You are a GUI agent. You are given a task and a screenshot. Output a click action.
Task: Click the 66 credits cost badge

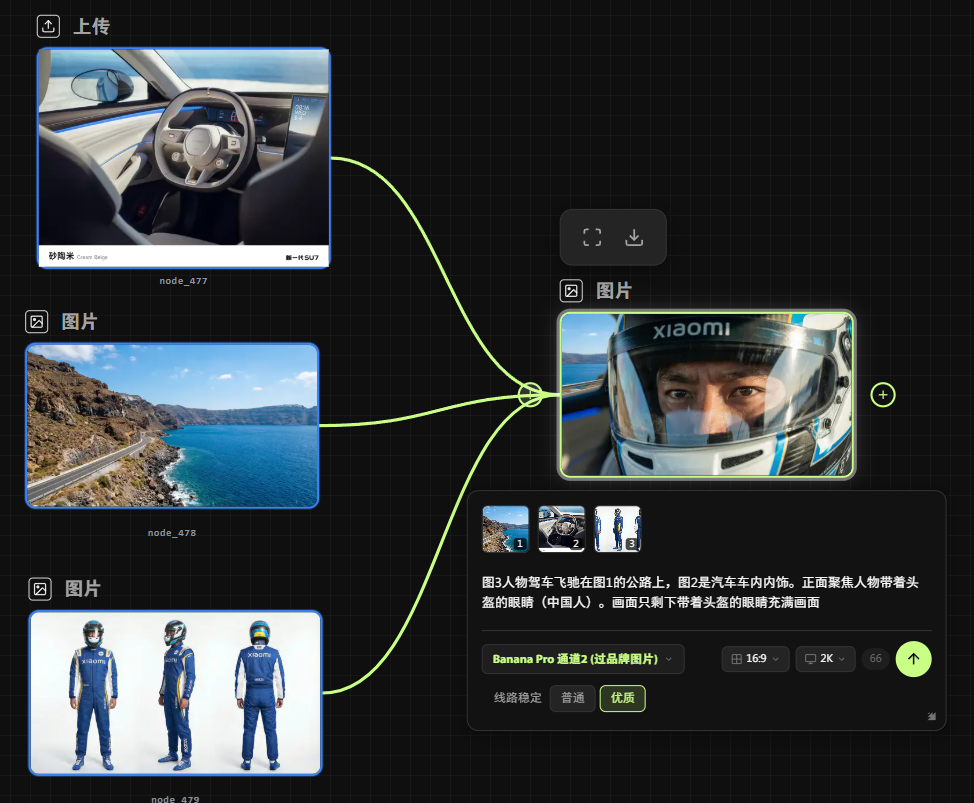pos(875,659)
